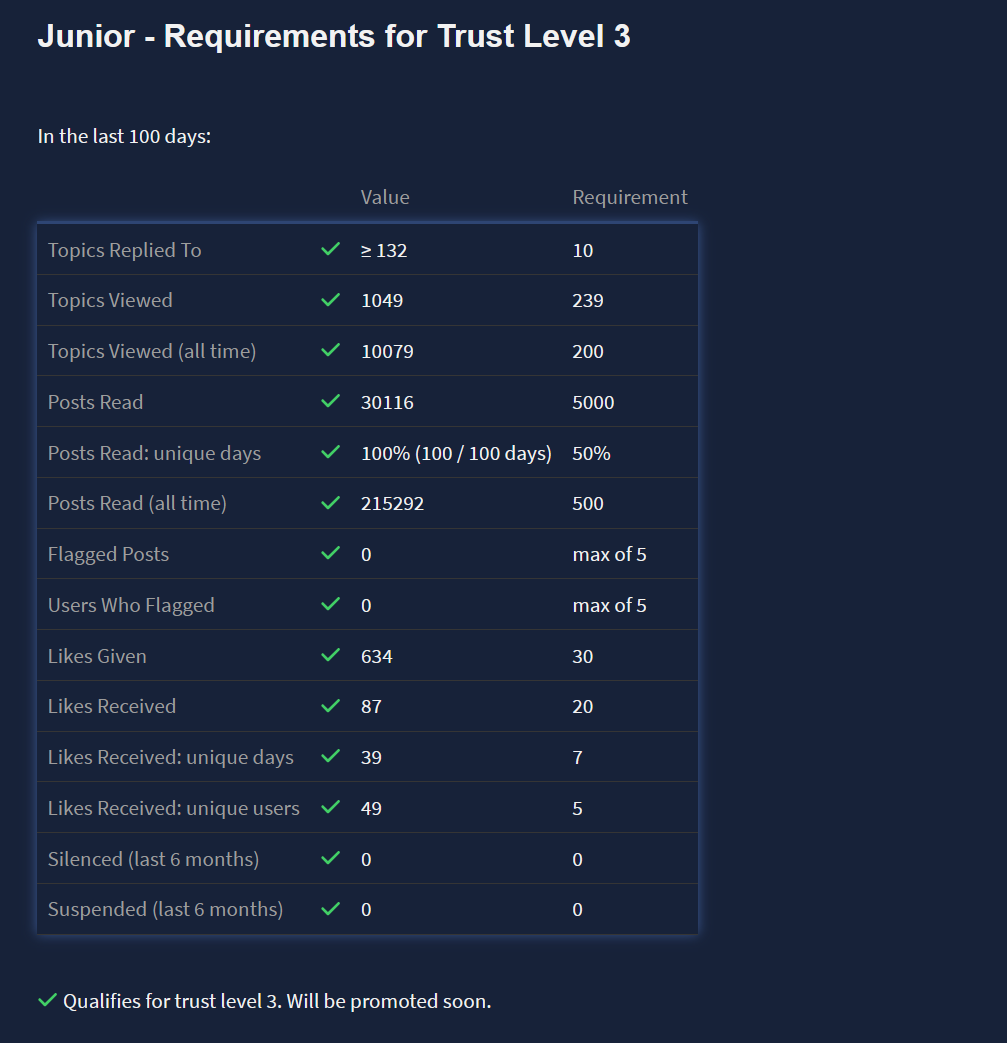Click the Posts Read: unique days checkmark
The width and height of the screenshot is (1007, 1043).
[x=330, y=453]
